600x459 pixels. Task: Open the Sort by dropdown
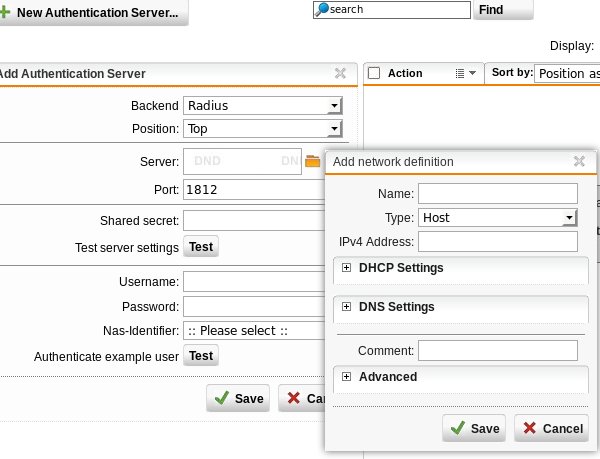click(x=566, y=73)
